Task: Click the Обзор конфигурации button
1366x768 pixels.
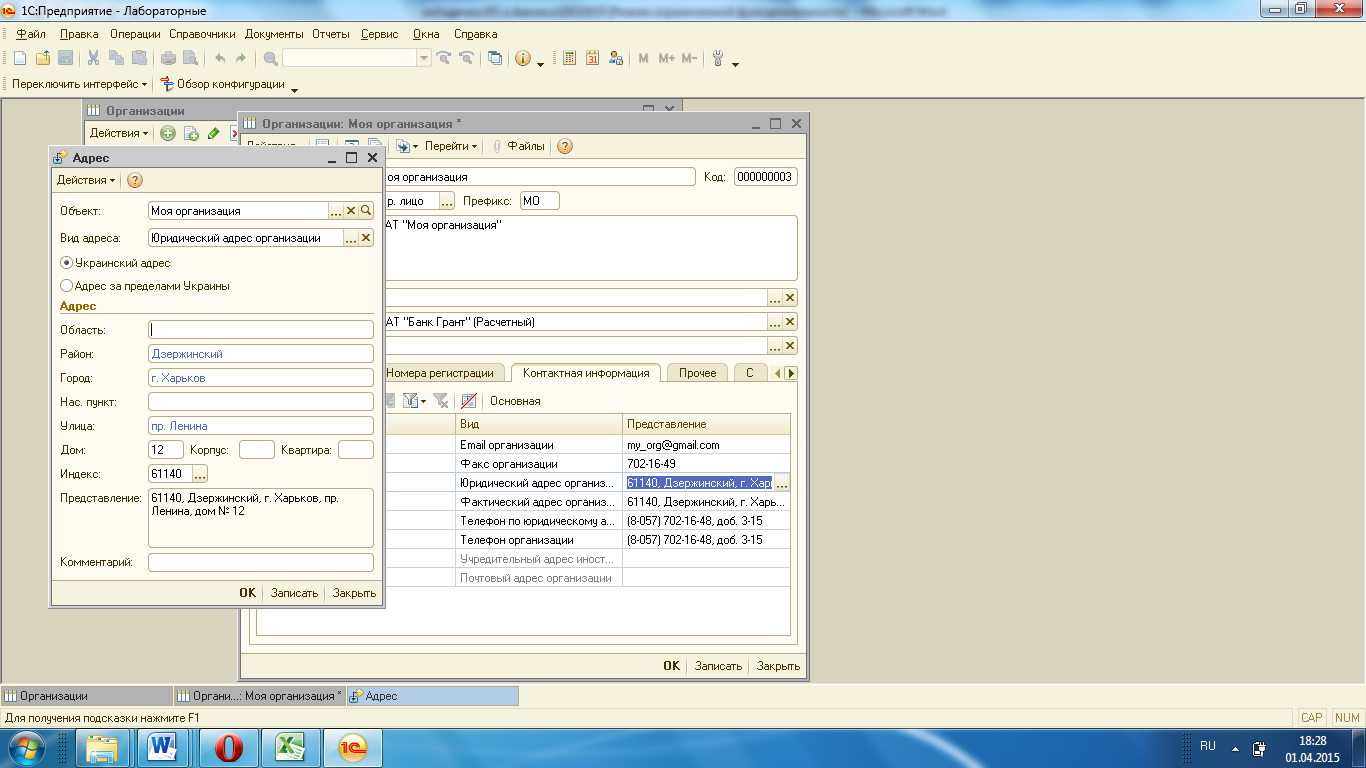Action: [223, 84]
